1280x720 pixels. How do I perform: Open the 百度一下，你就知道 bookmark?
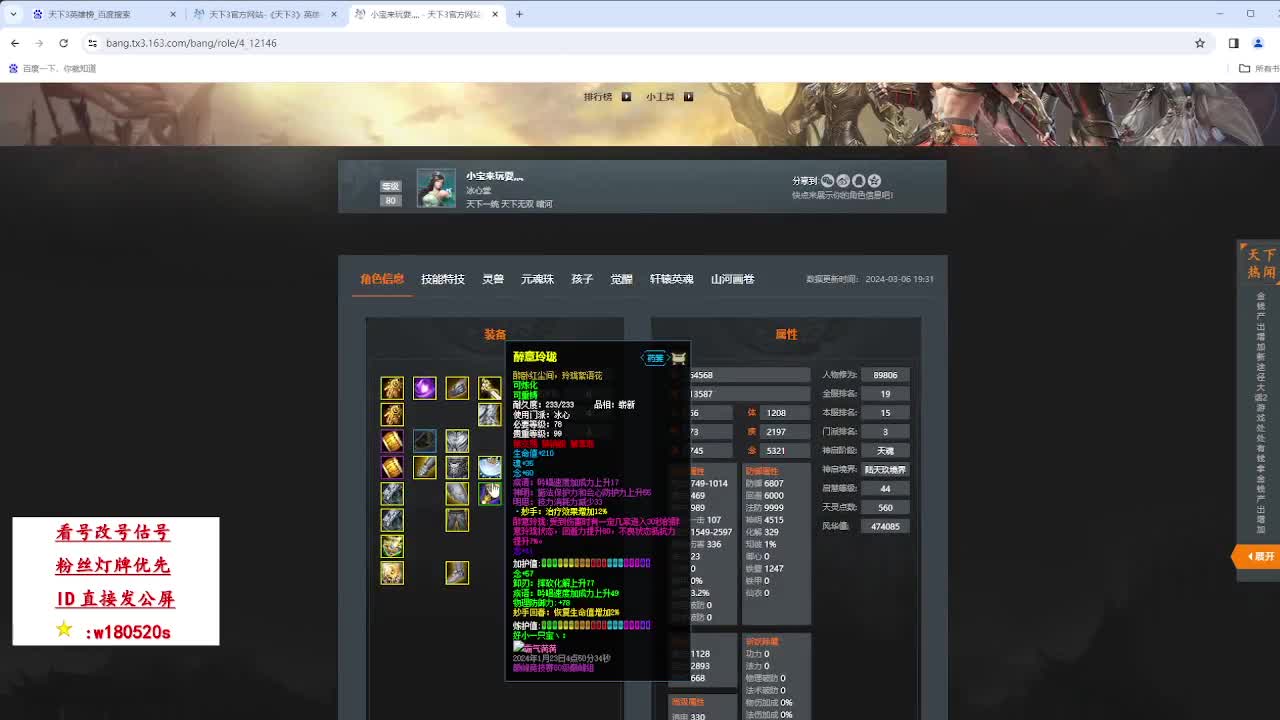coord(52,68)
